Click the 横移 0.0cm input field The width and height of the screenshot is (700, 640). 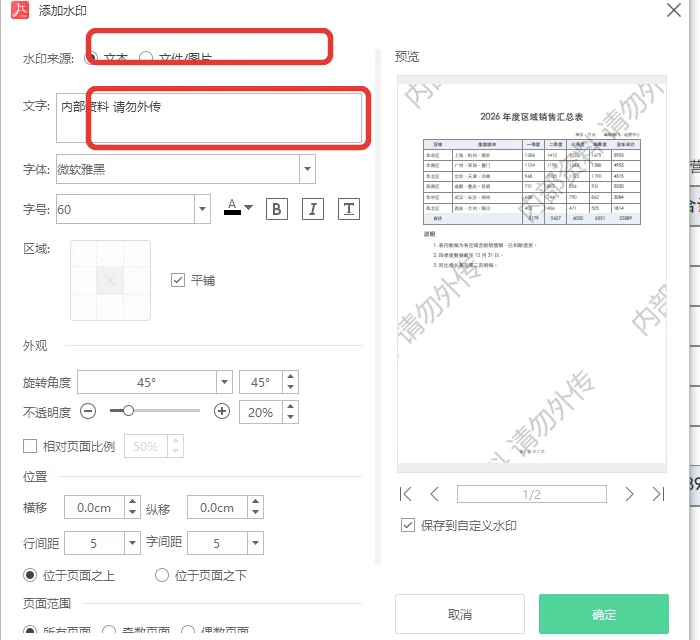coord(94,507)
